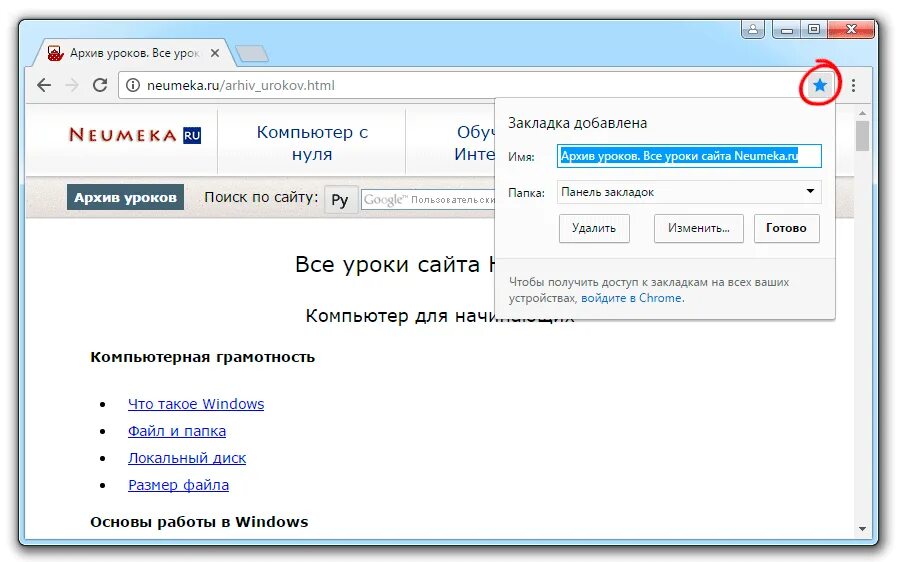Click the blue bookmark star icon
This screenshot has width=897, height=562.
pos(820,85)
